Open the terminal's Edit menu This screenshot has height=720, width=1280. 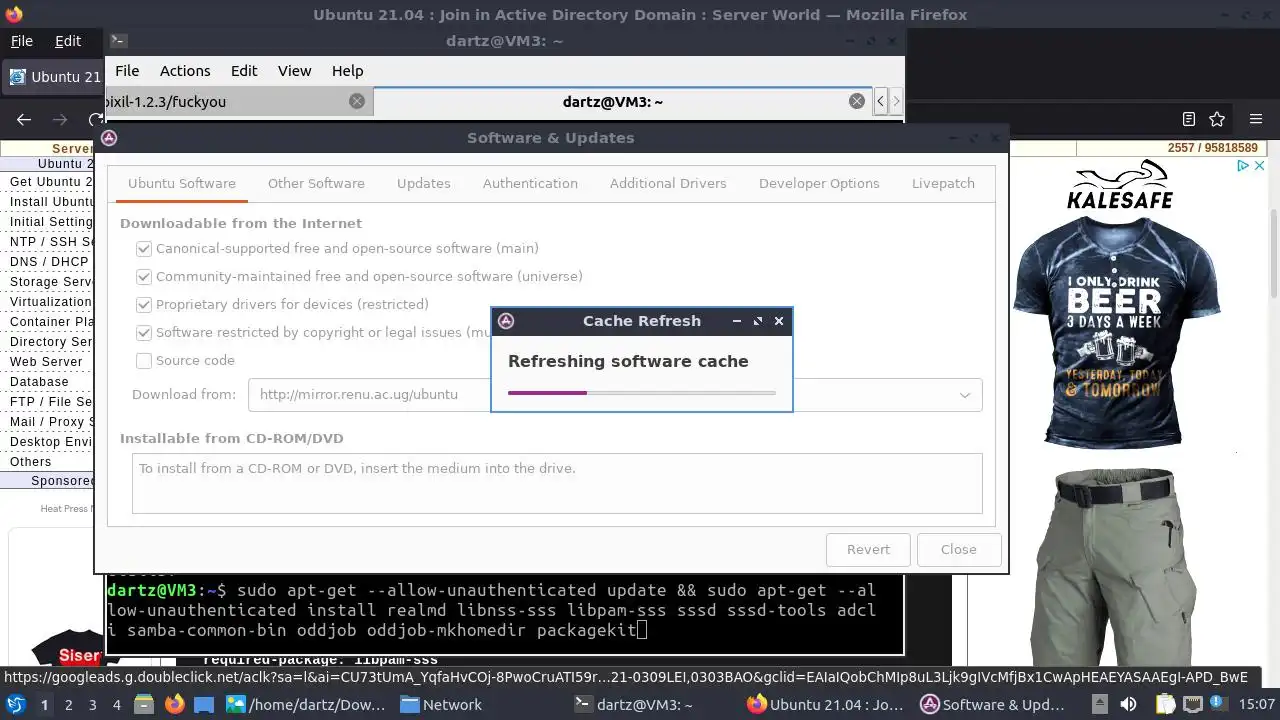tap(244, 71)
